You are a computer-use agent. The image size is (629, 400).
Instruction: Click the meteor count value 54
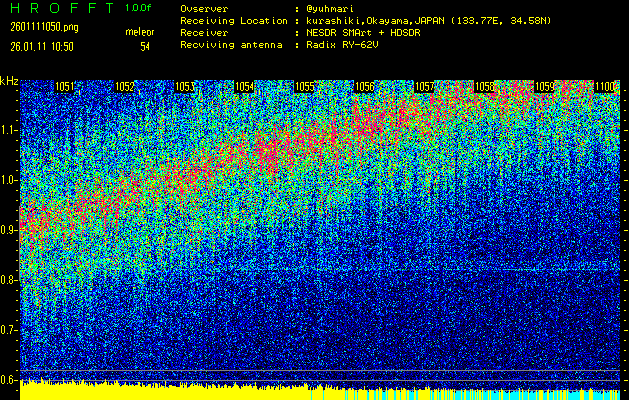[x=145, y=46]
